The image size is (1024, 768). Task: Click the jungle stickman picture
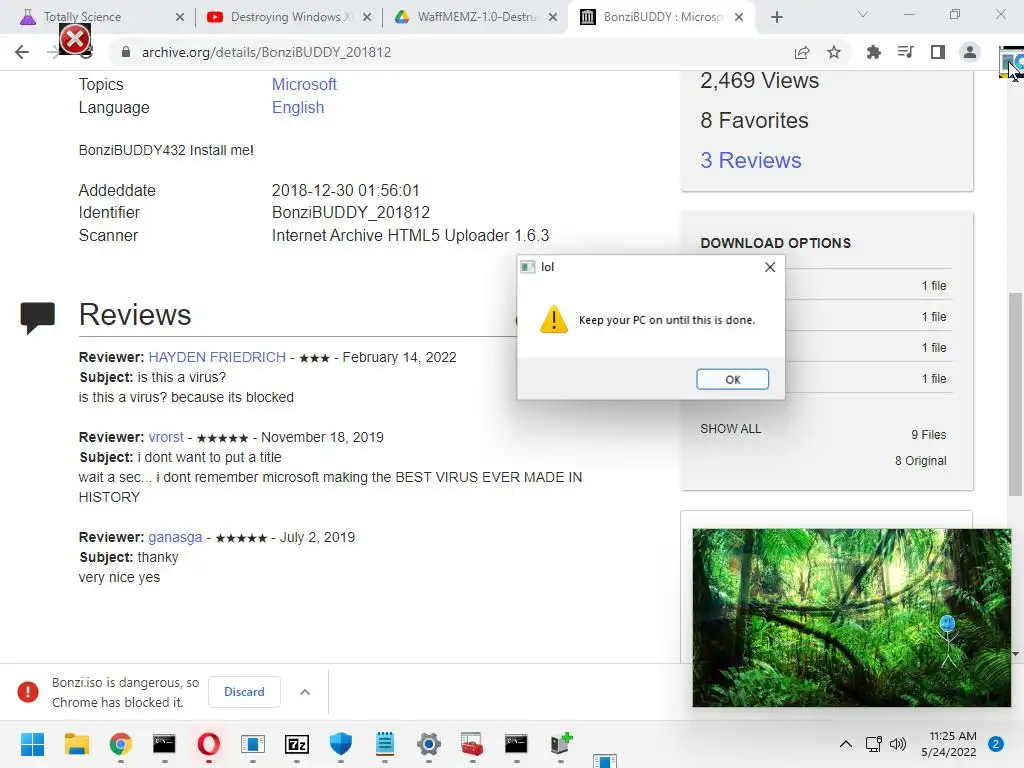click(x=852, y=618)
